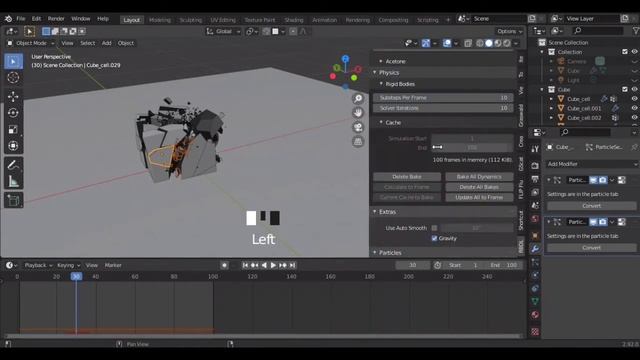Select the Rotate tool
This screenshot has width=640, height=360.
(13, 113)
